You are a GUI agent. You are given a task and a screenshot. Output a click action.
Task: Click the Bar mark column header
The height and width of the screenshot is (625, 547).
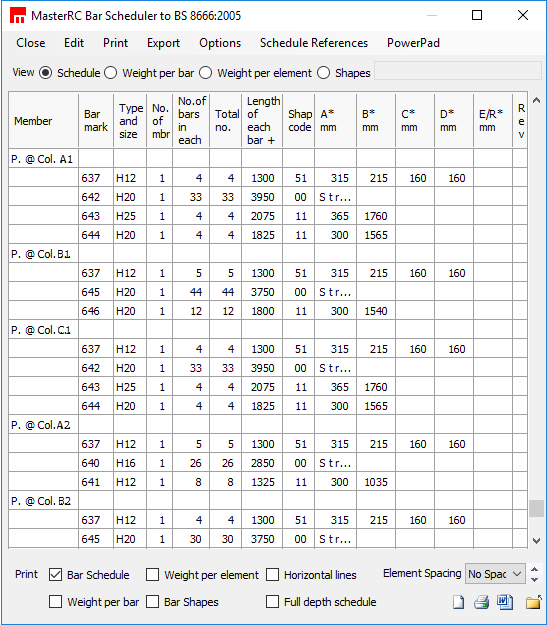pyautogui.click(x=96, y=121)
